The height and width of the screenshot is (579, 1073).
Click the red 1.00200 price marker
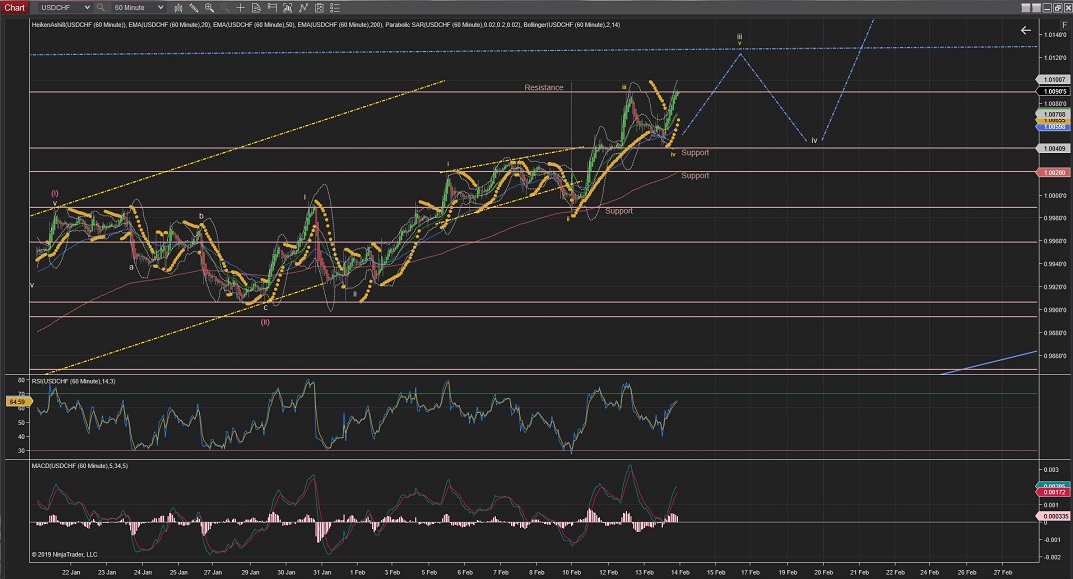click(1055, 172)
